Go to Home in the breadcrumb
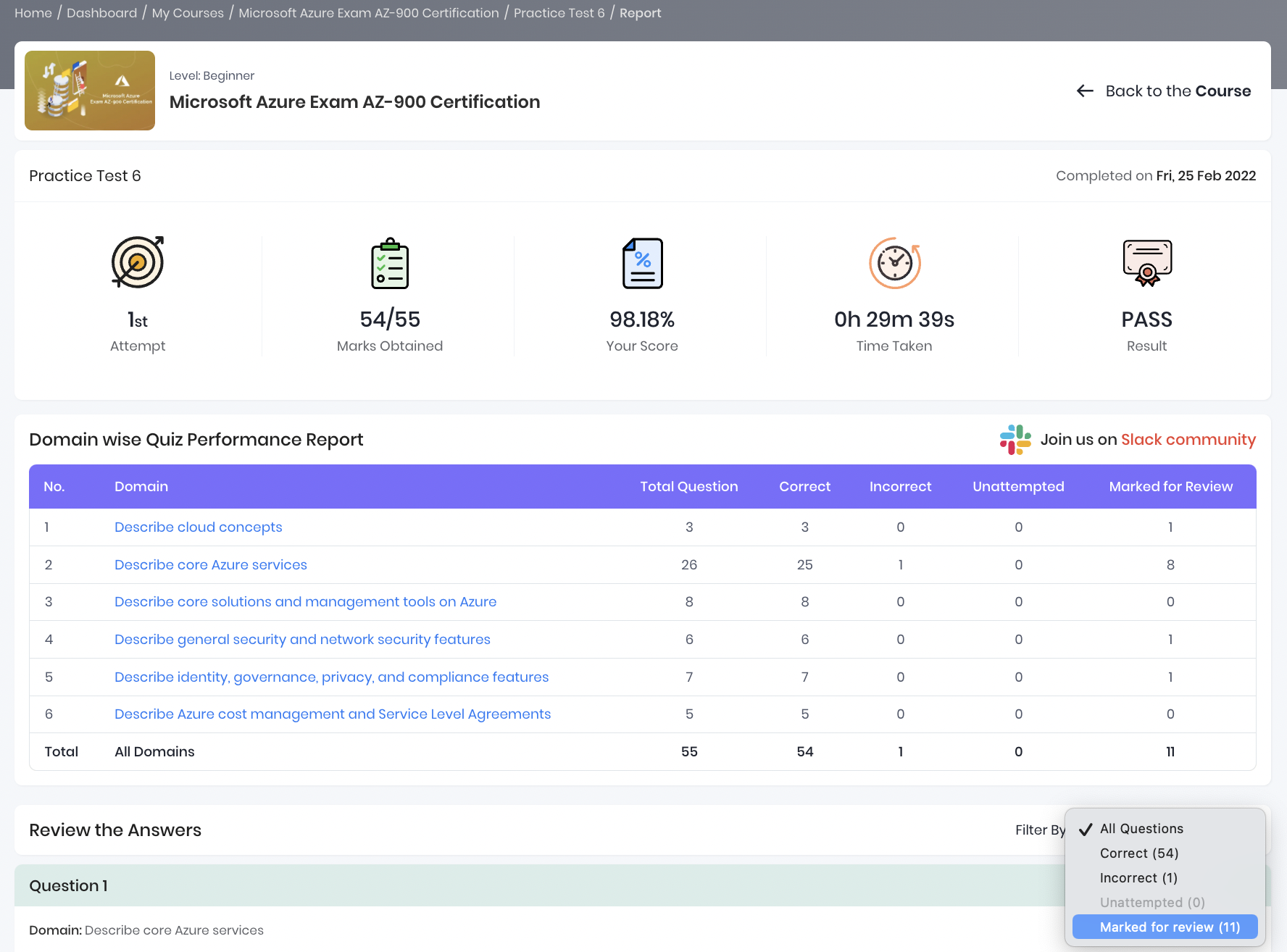Image resolution: width=1287 pixels, height=952 pixels. (33, 13)
